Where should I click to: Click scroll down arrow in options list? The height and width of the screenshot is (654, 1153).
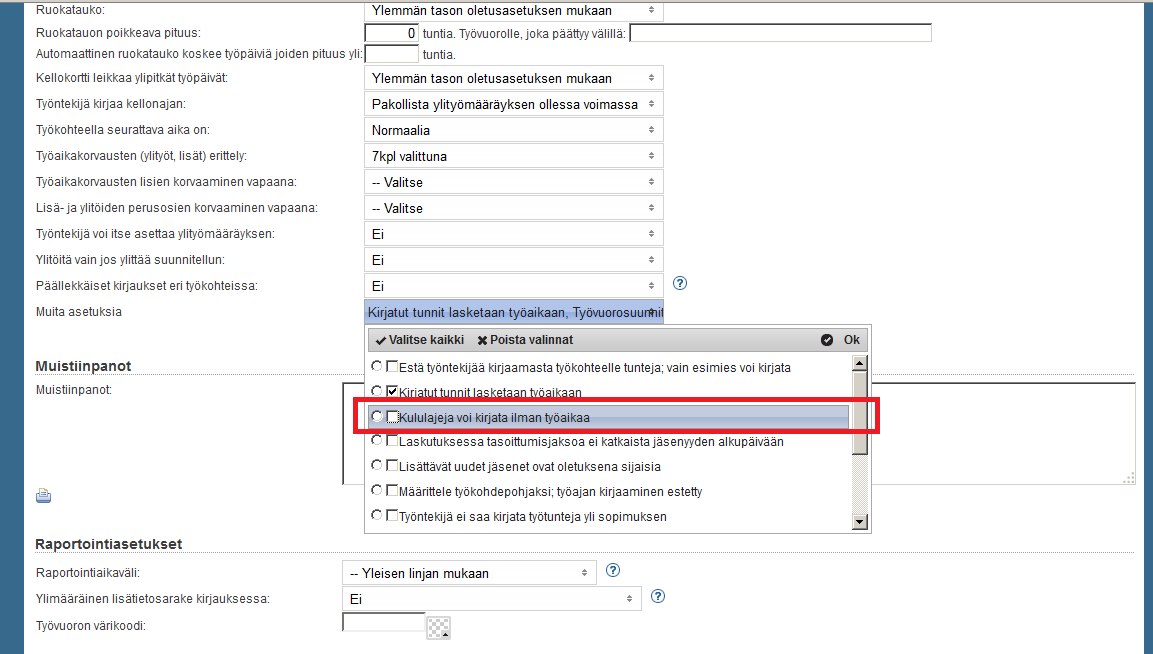coord(859,521)
